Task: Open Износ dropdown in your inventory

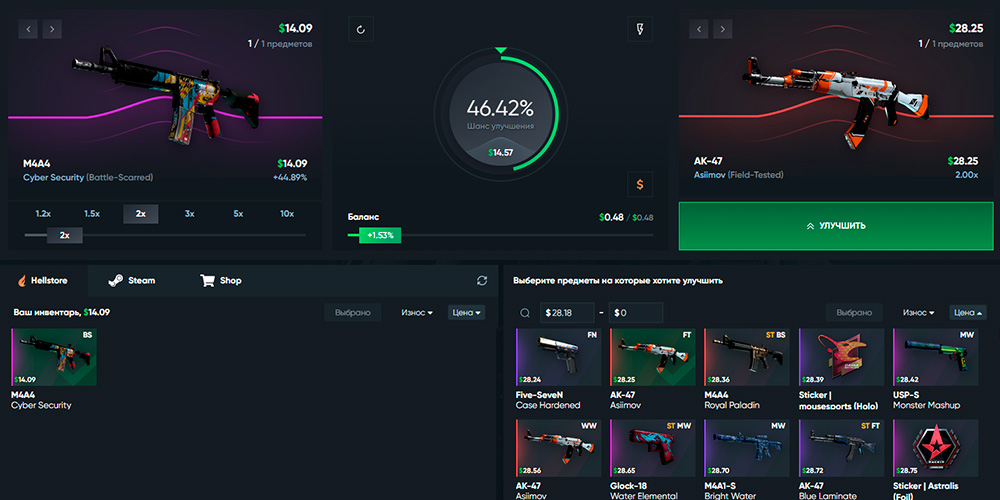Action: (x=417, y=312)
